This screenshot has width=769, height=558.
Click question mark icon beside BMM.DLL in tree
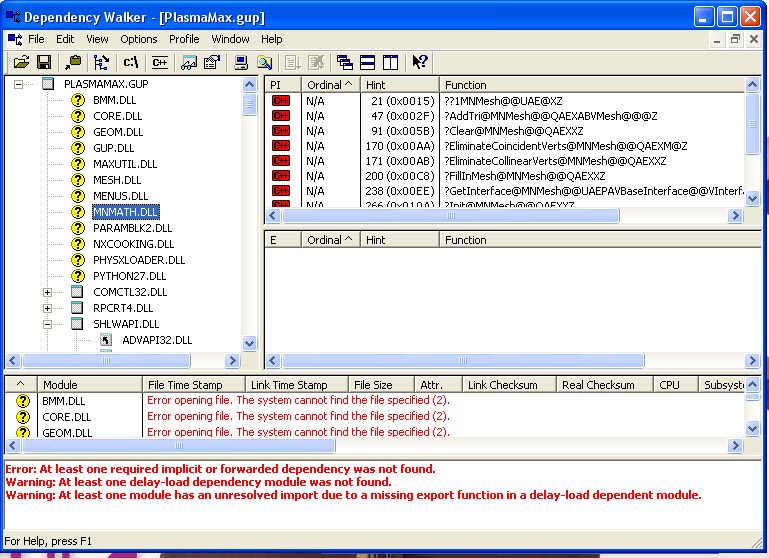pos(77,100)
